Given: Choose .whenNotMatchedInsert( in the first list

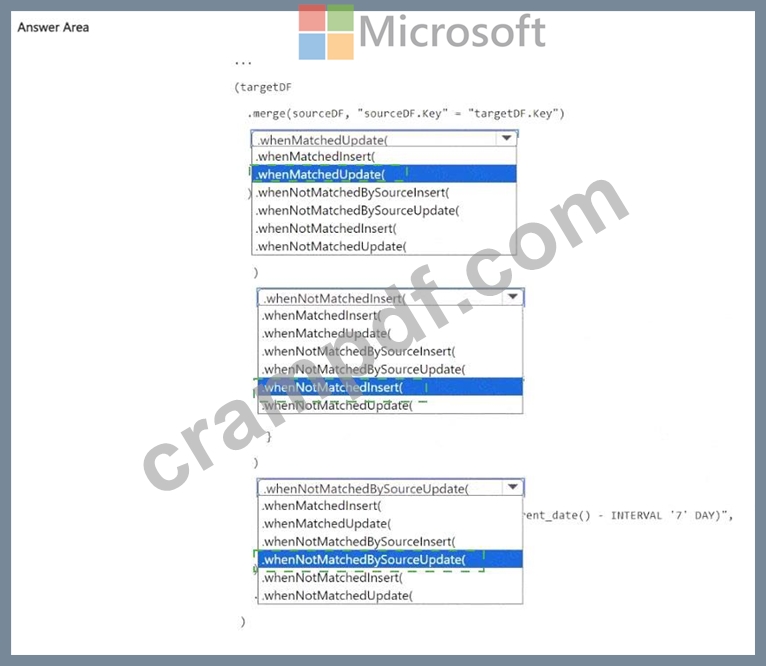Looking at the screenshot, I should pos(384,228).
